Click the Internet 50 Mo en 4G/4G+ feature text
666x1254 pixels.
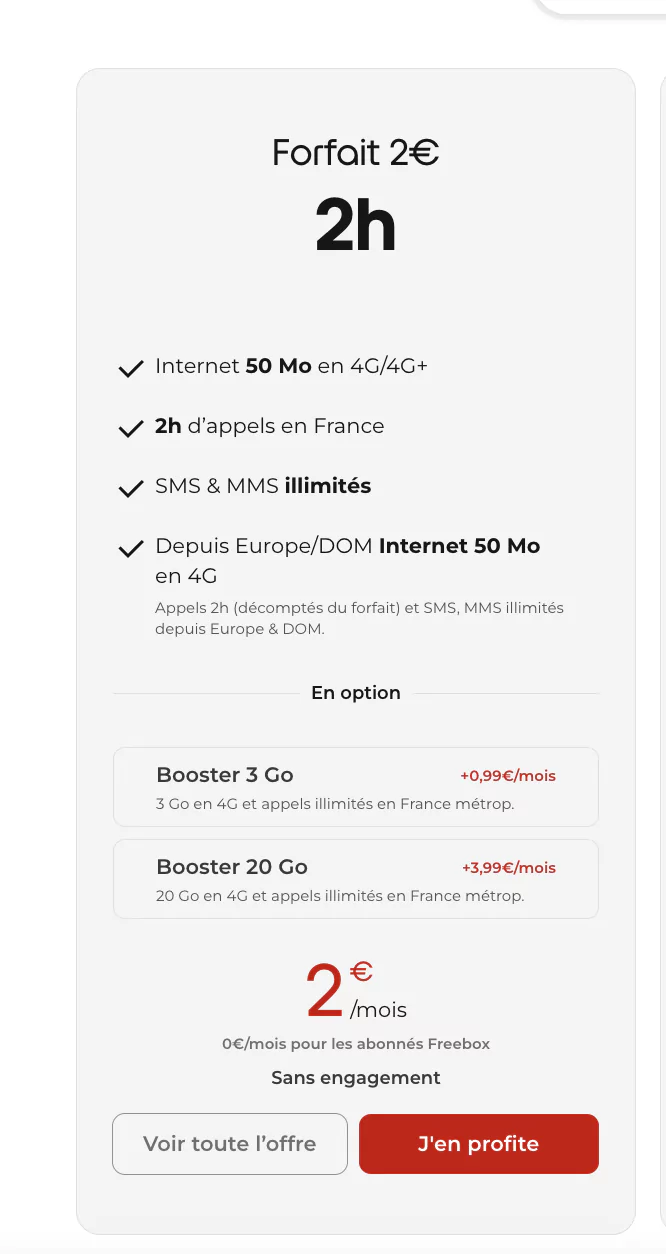pos(291,366)
